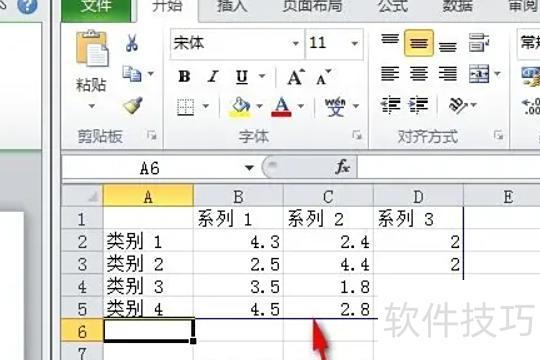
Task: Select cell containing 系列 3
Action: pos(418,219)
